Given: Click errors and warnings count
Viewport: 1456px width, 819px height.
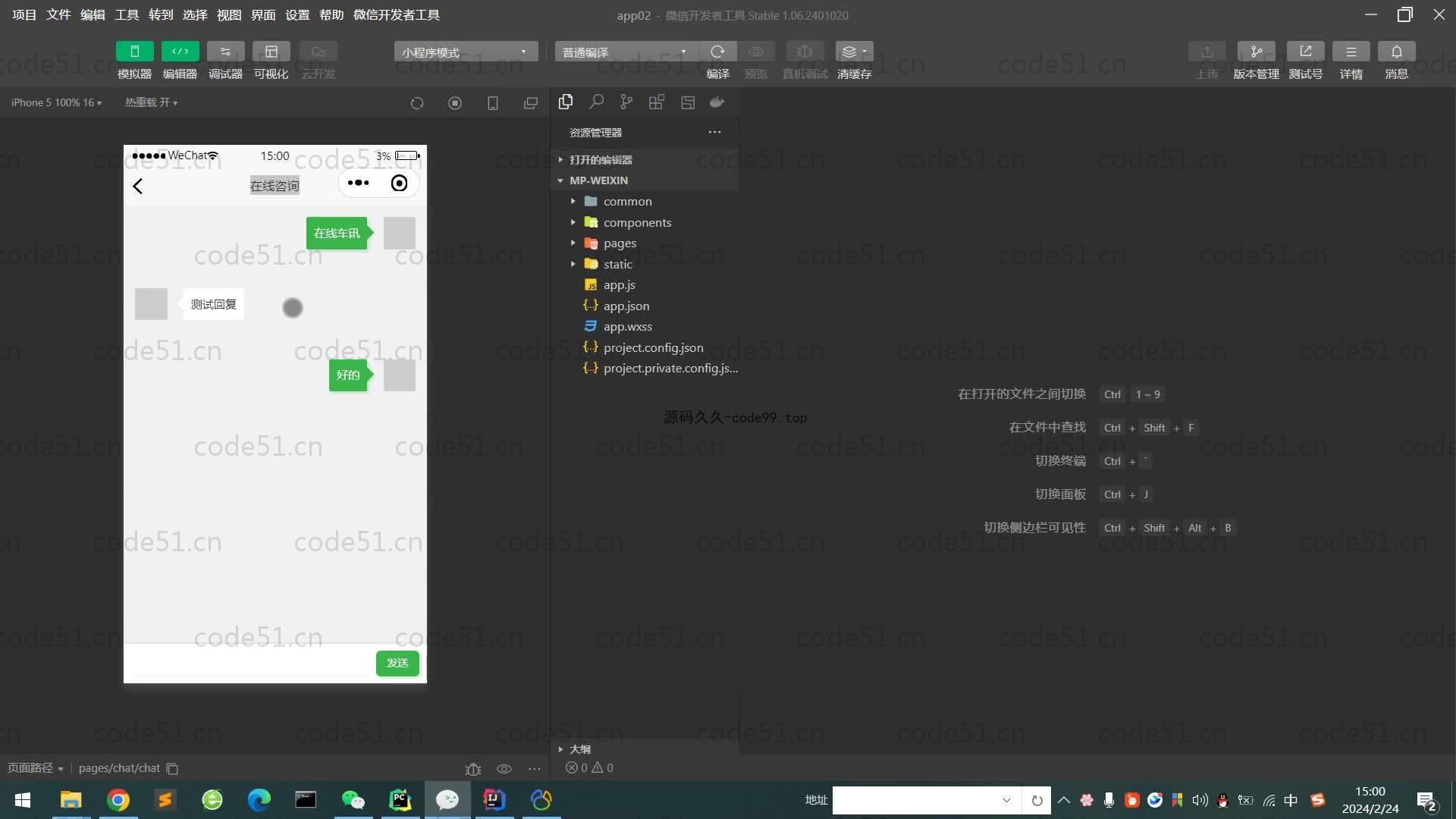Looking at the screenshot, I should point(589,767).
